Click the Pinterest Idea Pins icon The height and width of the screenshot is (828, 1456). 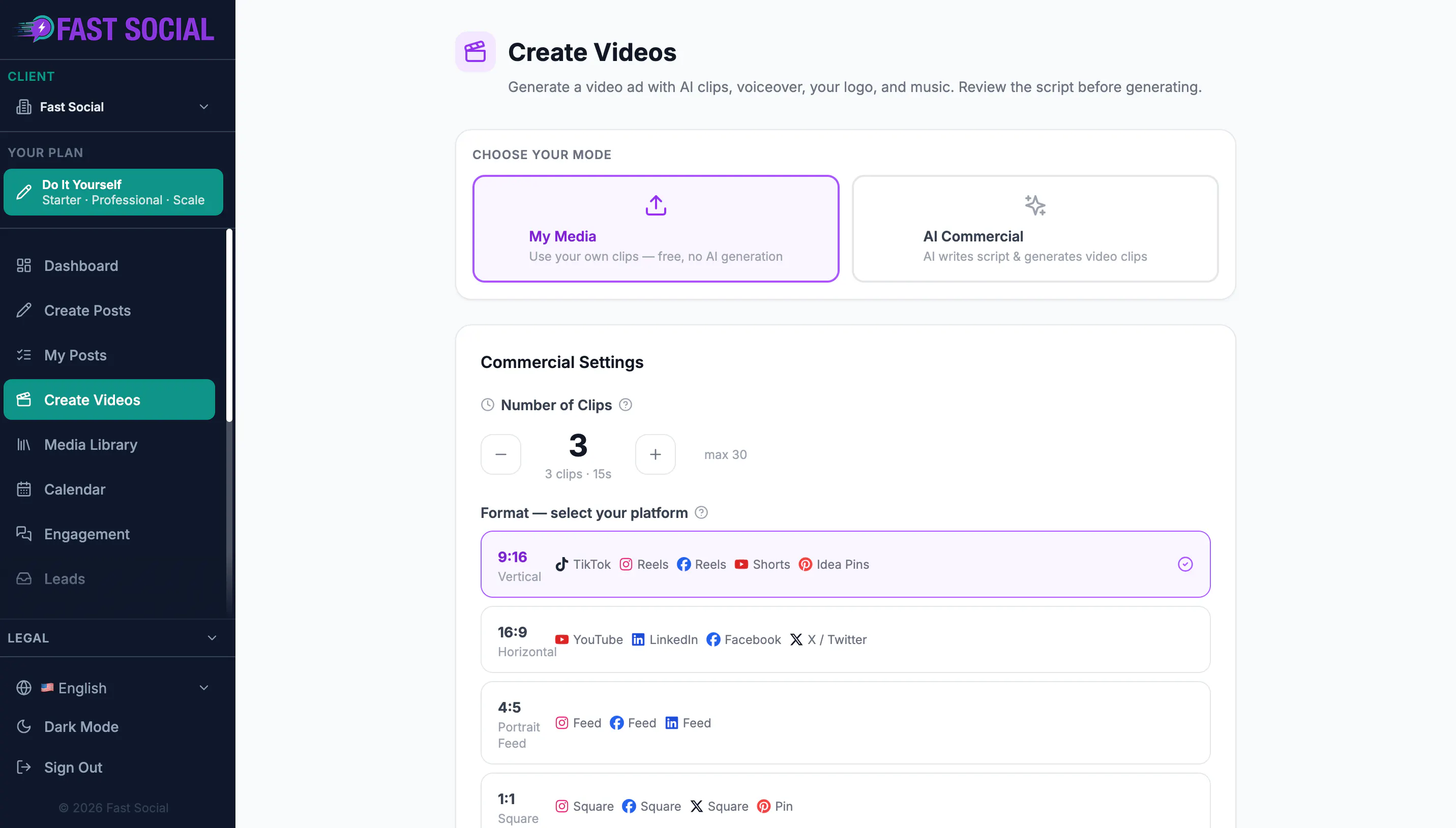(x=806, y=564)
